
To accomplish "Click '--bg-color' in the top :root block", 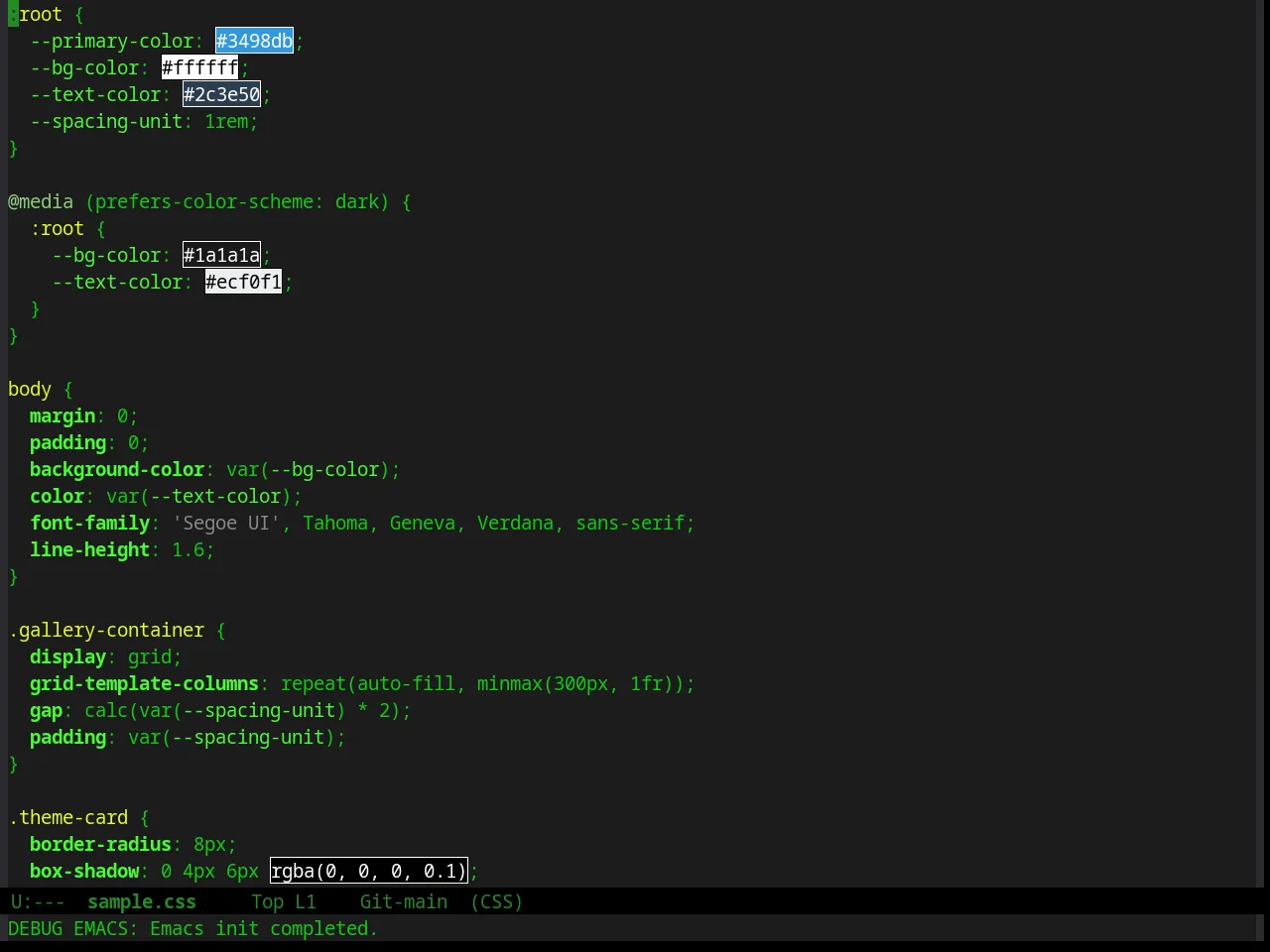I will pos(84,67).
